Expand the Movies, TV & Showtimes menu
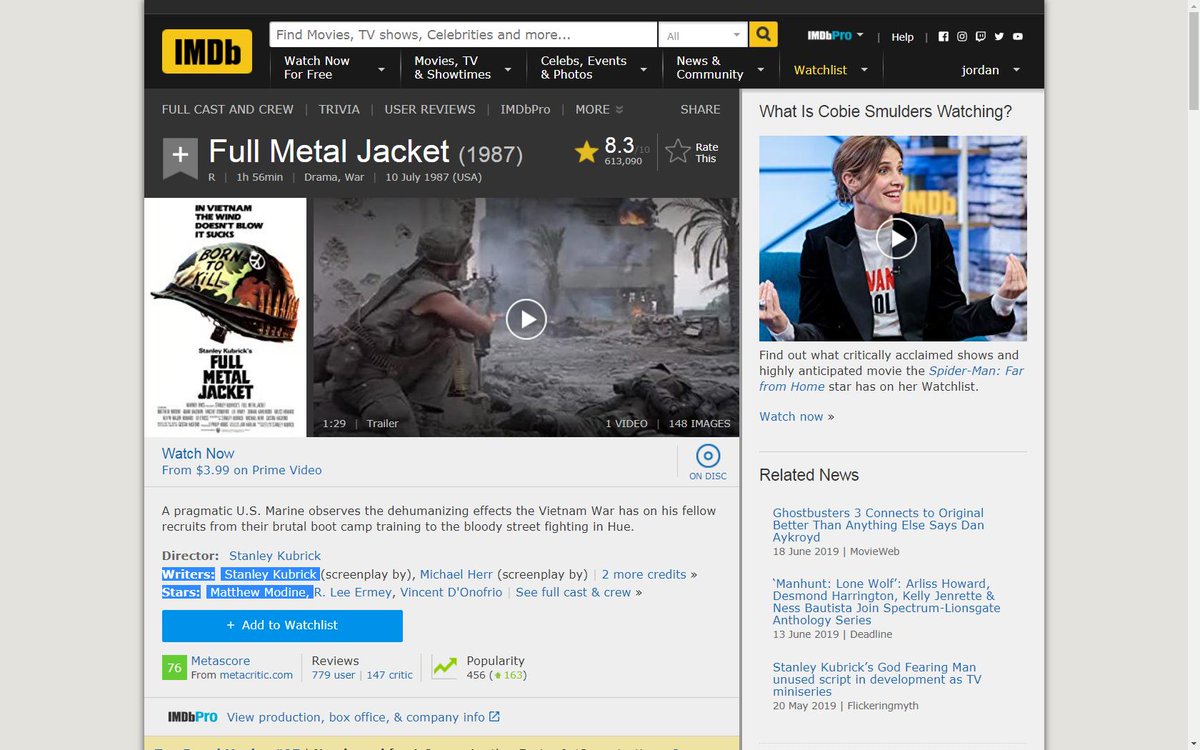The width and height of the screenshot is (1200, 750). 463,68
